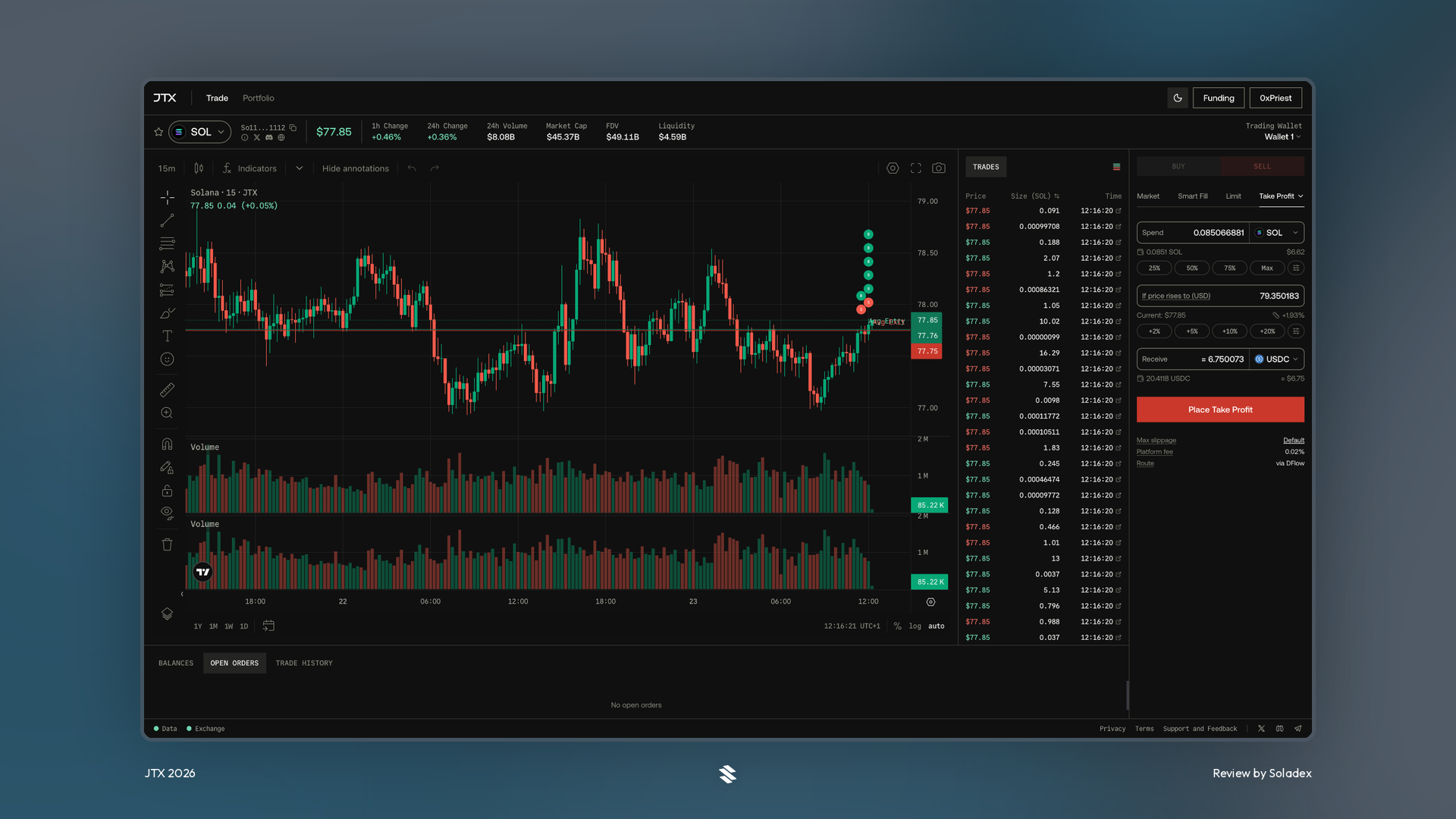Favorite SOL with the star icon
Screen dimensions: 1456x819
point(158,132)
